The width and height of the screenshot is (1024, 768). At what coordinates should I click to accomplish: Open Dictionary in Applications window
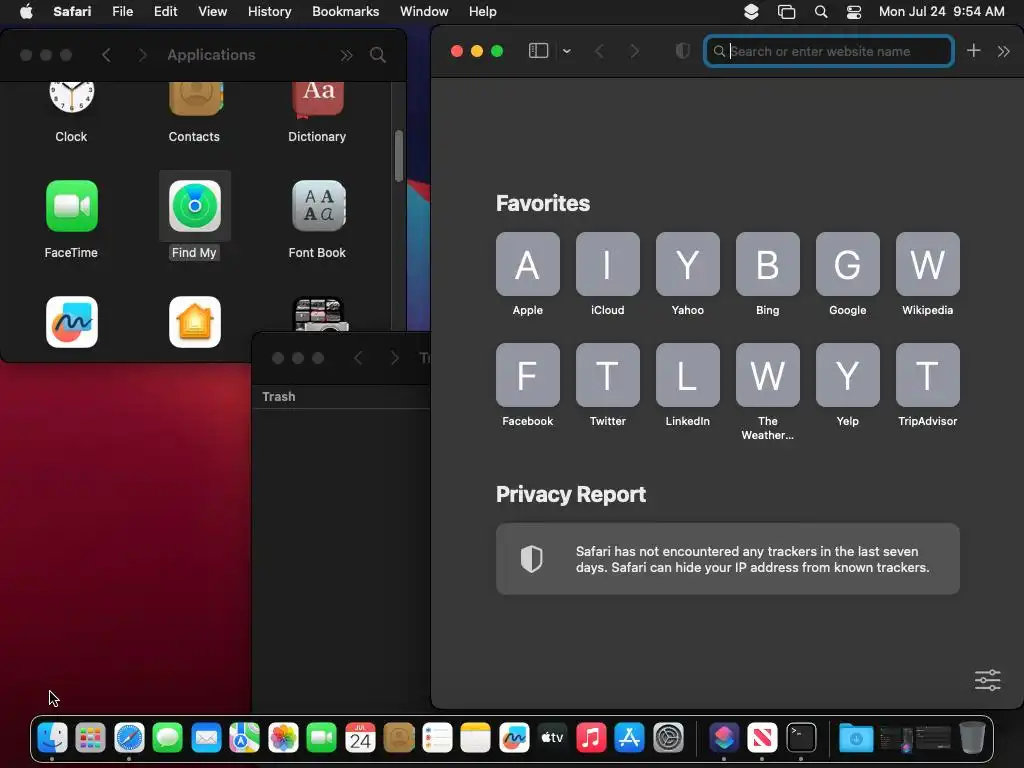(x=317, y=97)
